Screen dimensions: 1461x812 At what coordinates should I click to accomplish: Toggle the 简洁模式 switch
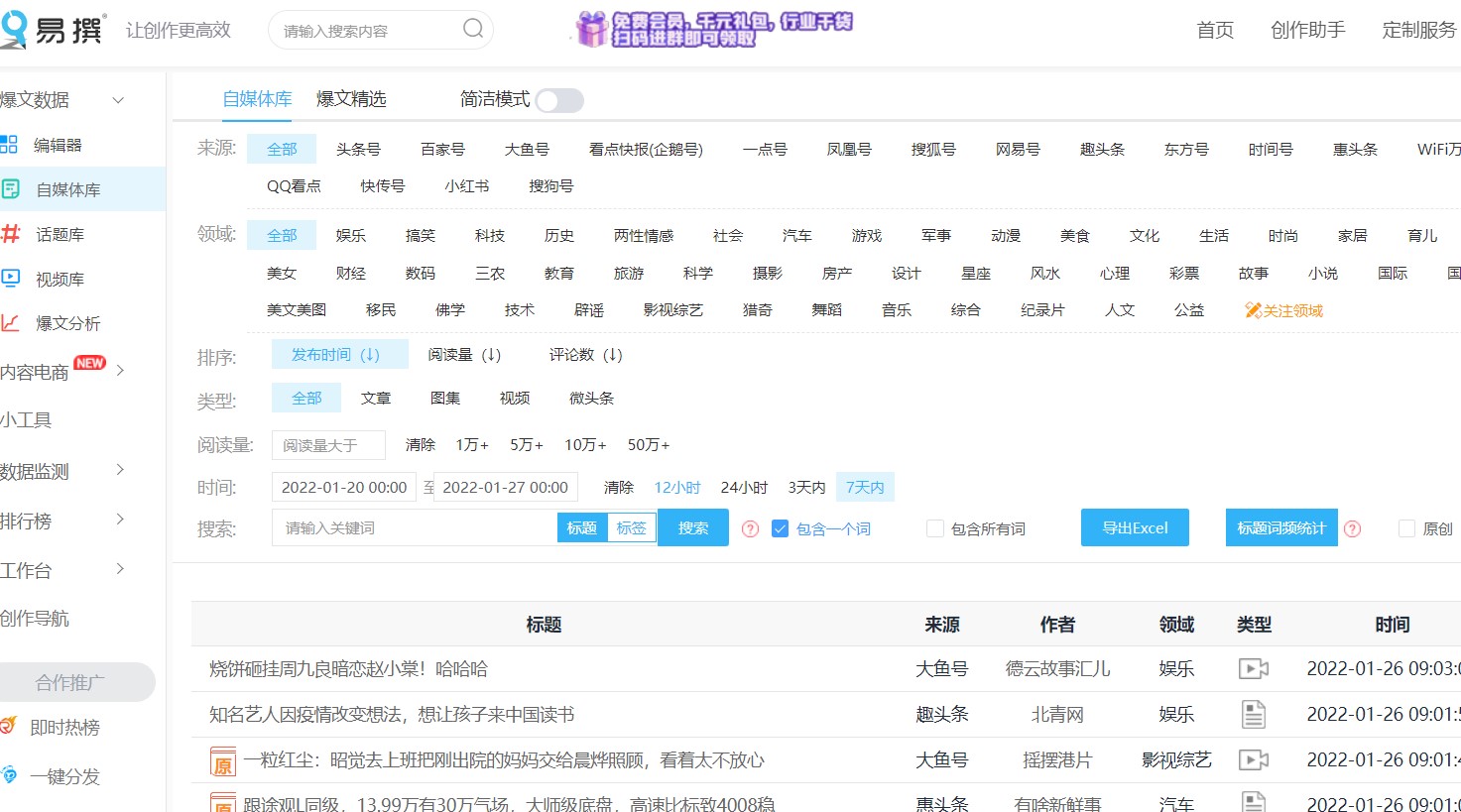tap(560, 100)
